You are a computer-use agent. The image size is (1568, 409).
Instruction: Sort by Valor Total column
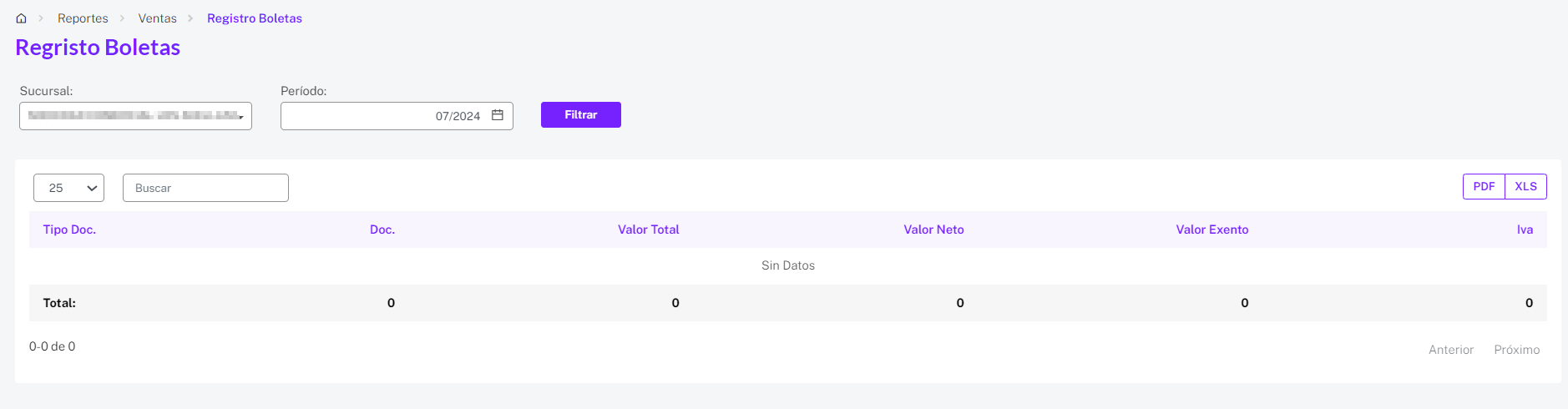click(648, 230)
